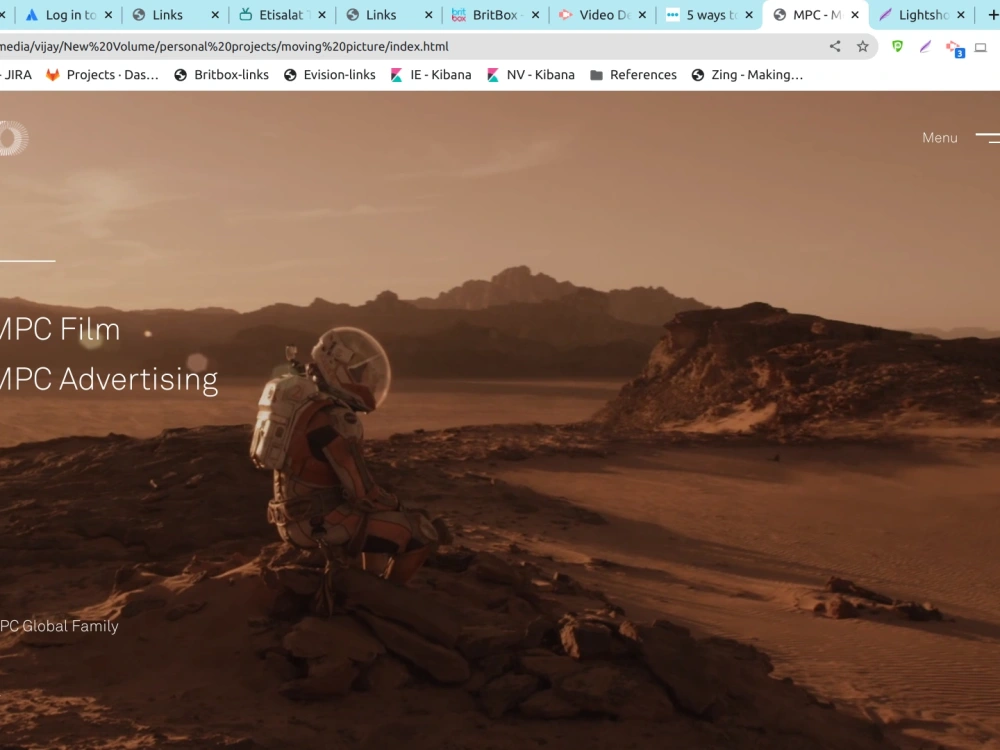This screenshot has width=1000, height=750.
Task: Click the side panel icon in toolbar
Action: pyautogui.click(x=982, y=47)
